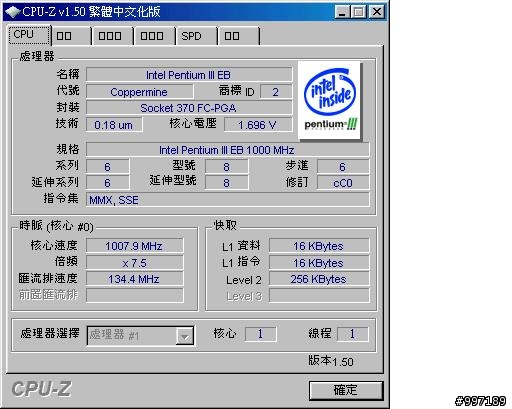Screen dimensions: 512x409
Task: Click the brand ID value '2'
Action: pyautogui.click(x=276, y=92)
